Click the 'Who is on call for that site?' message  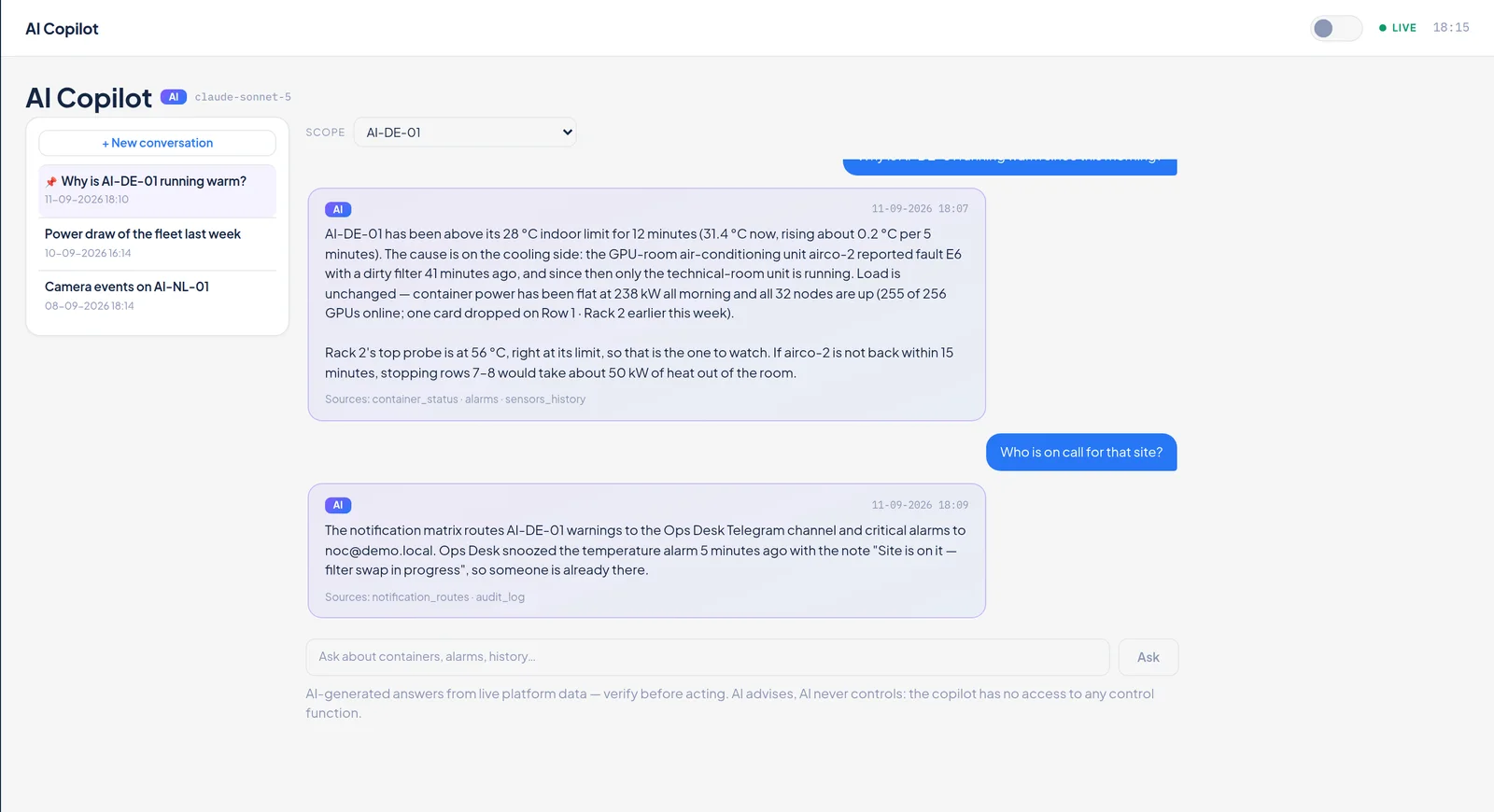pyautogui.click(x=1081, y=453)
